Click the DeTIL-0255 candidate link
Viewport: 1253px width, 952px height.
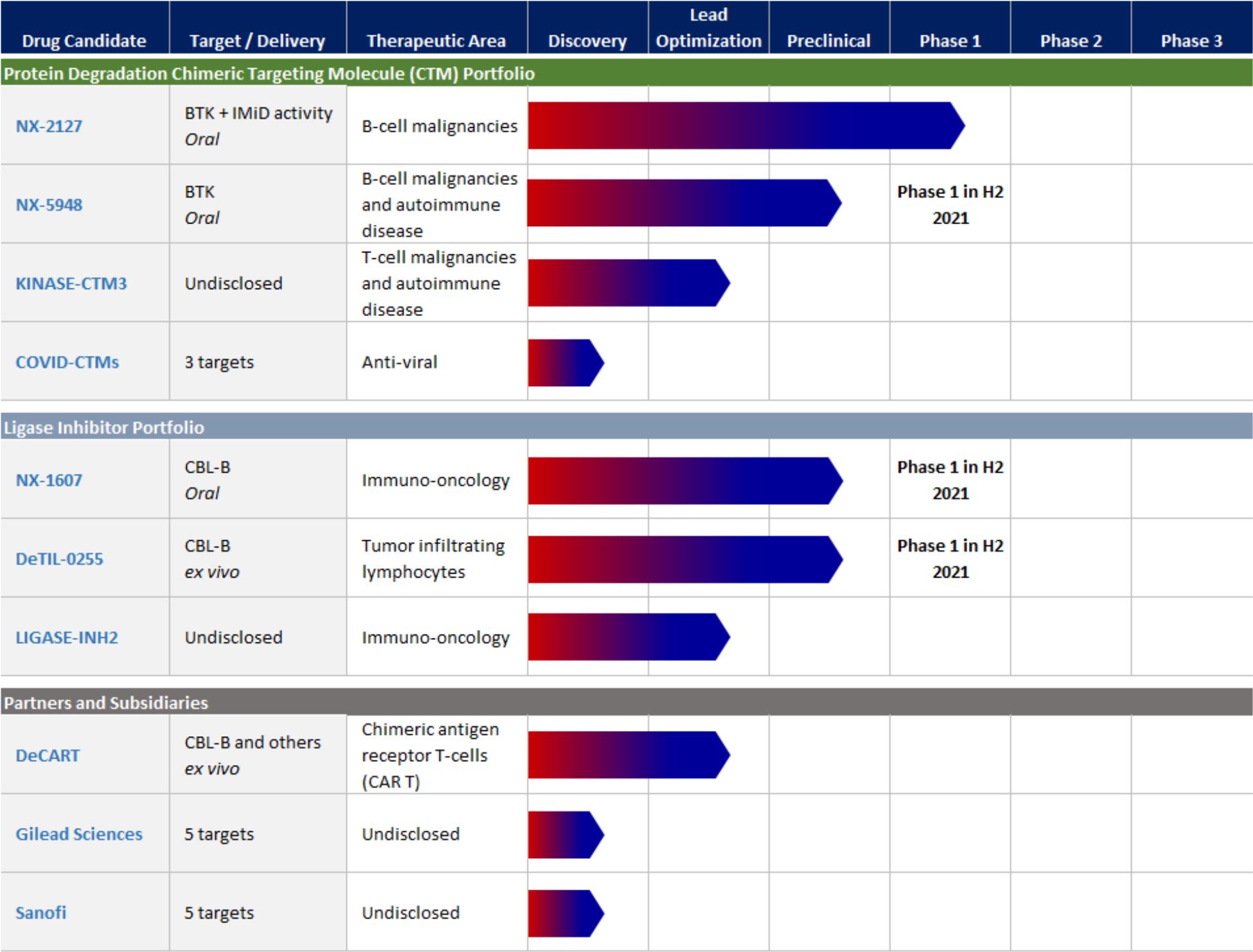pyautogui.click(x=59, y=559)
